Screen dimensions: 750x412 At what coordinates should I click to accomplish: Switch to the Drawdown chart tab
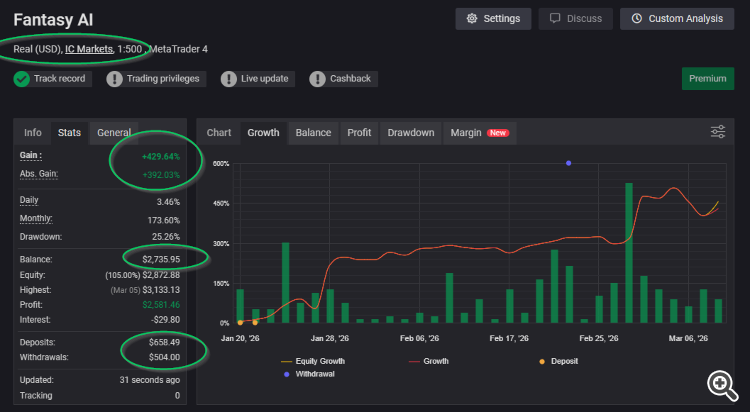click(x=410, y=132)
